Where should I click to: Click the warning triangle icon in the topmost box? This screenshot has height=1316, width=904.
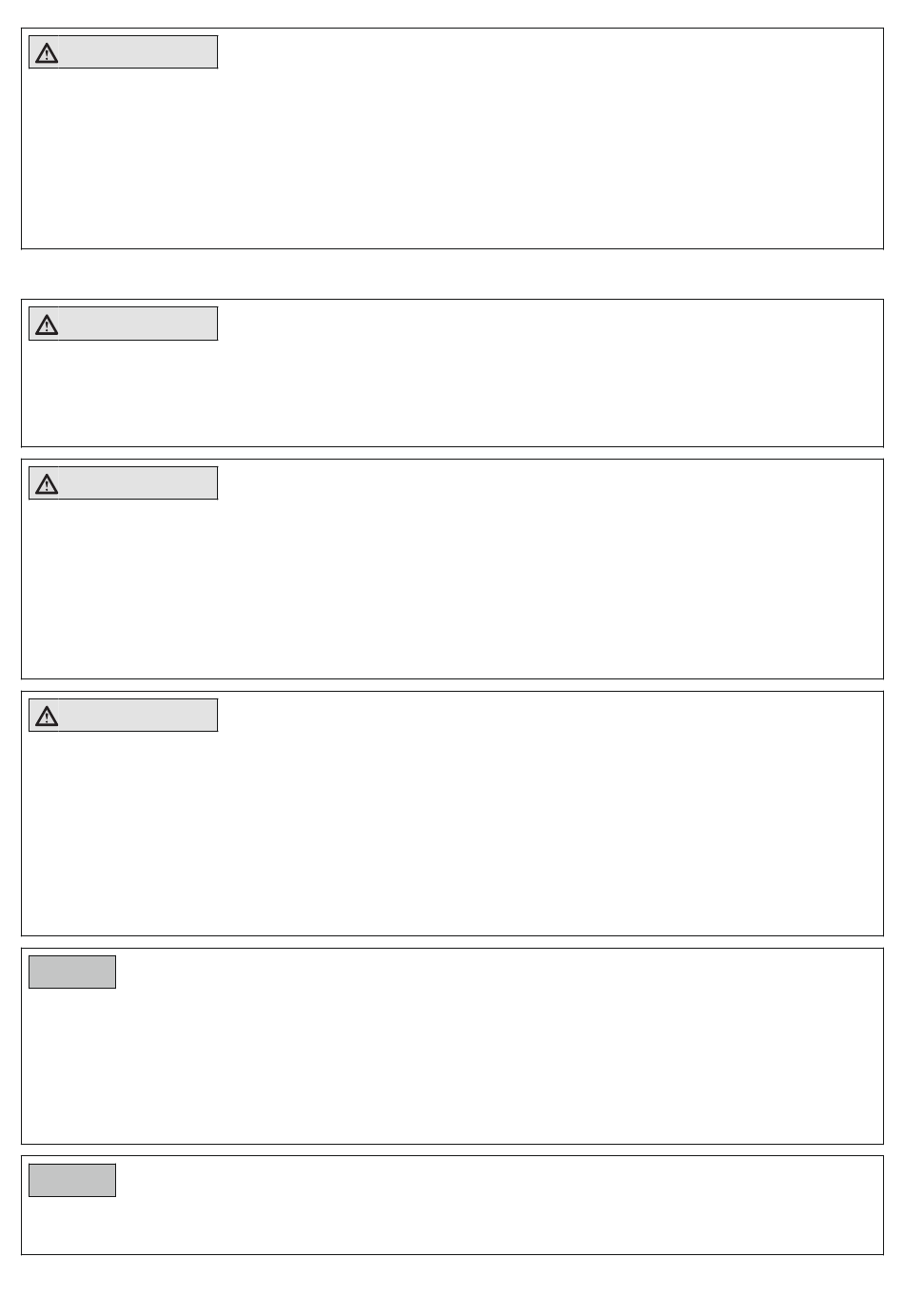coord(47,53)
